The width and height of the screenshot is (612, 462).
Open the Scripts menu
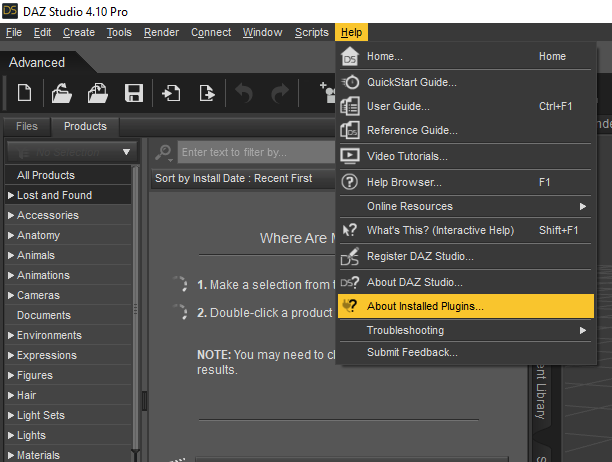(x=311, y=32)
